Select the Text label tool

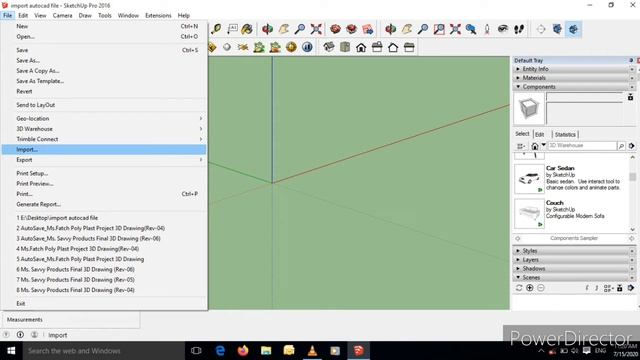pos(232,29)
